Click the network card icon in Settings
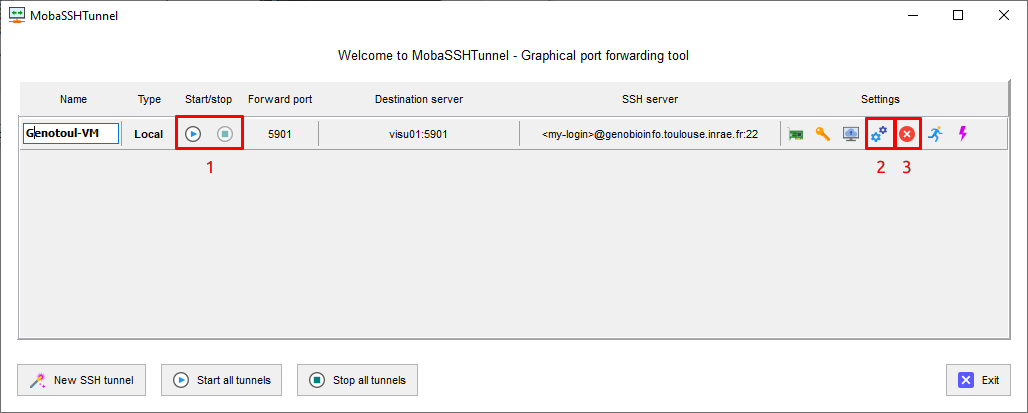This screenshot has height=413, width=1028. point(796,134)
